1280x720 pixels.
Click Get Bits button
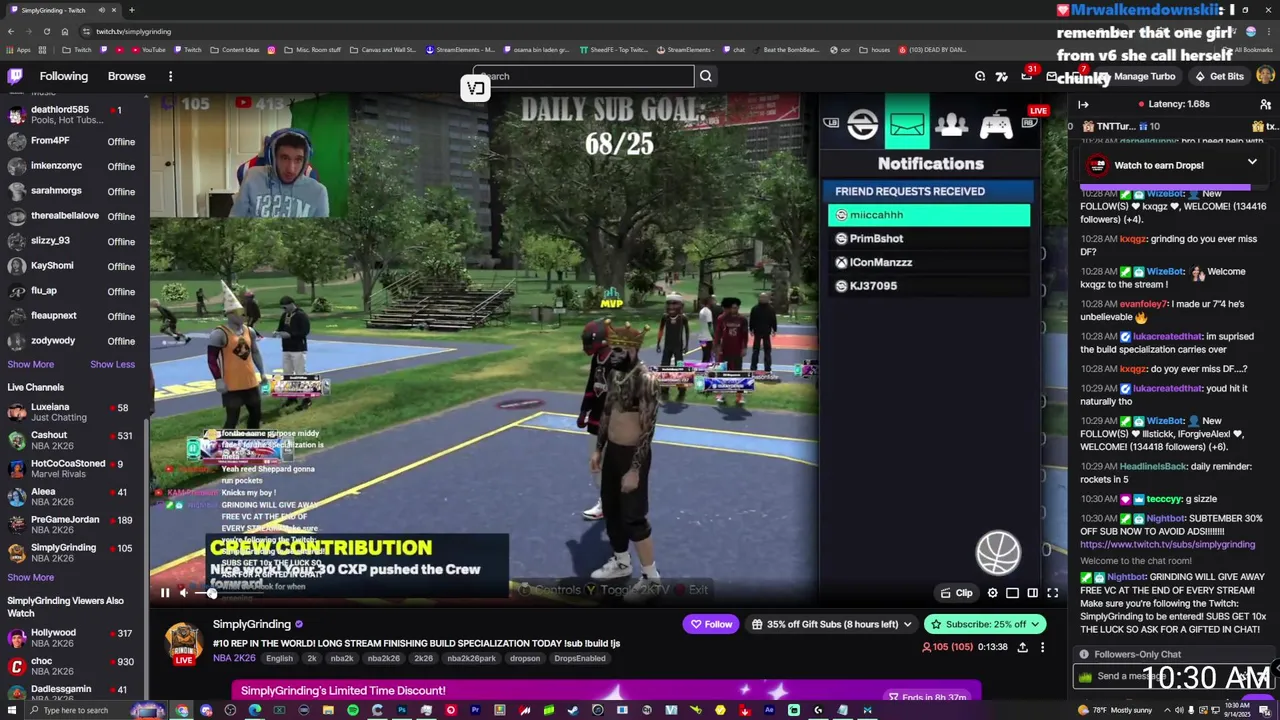coord(1219,76)
